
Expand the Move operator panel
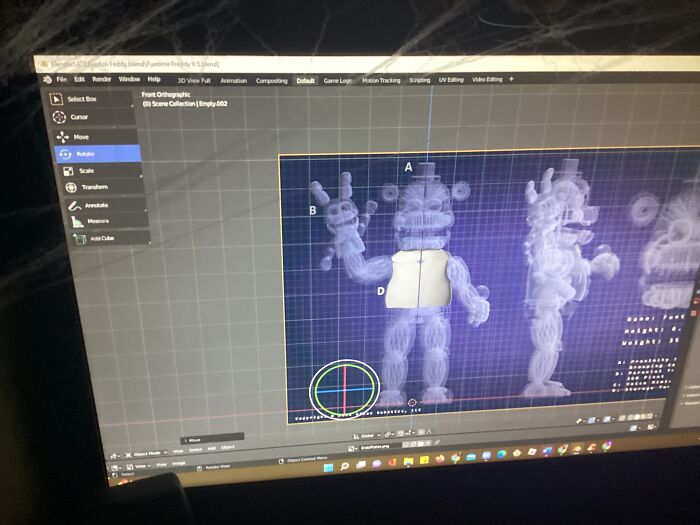(x=212, y=440)
